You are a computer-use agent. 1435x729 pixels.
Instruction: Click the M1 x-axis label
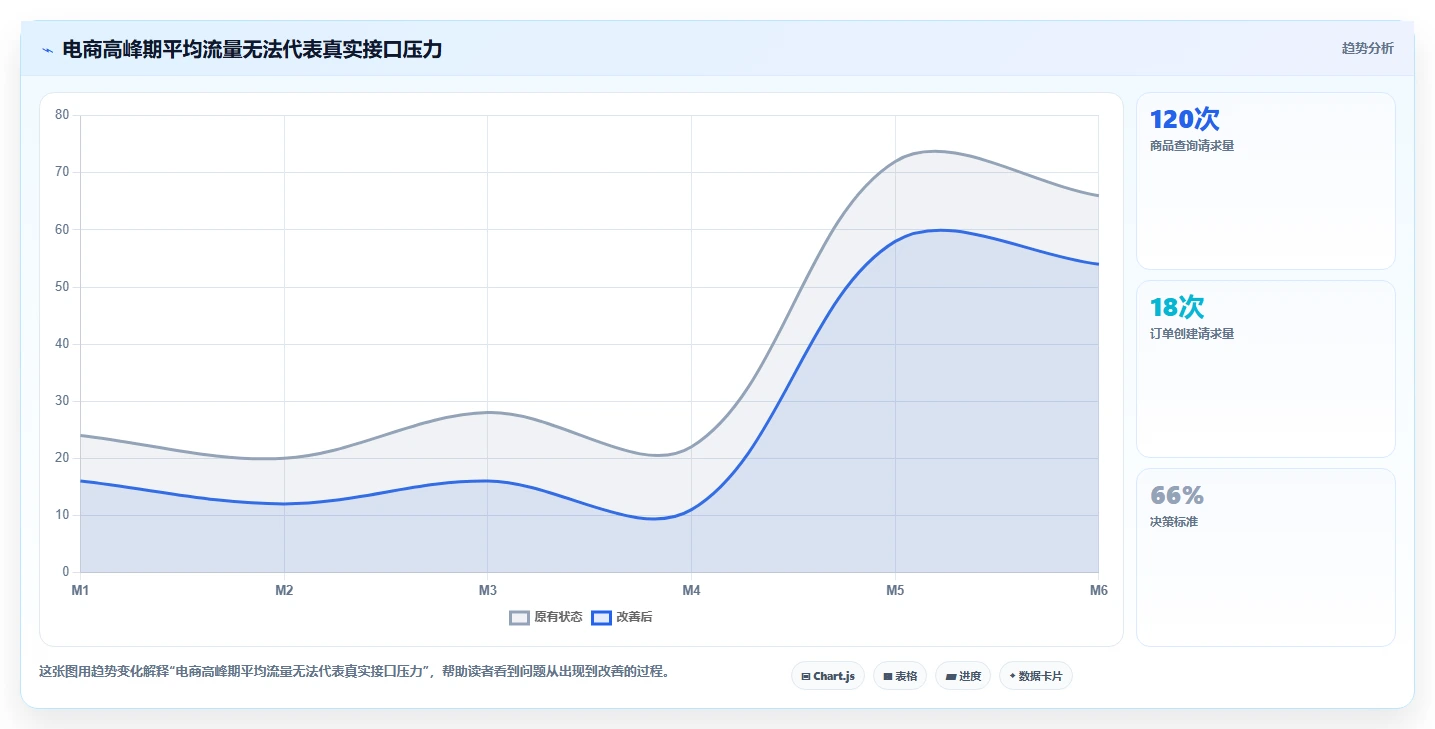click(80, 590)
